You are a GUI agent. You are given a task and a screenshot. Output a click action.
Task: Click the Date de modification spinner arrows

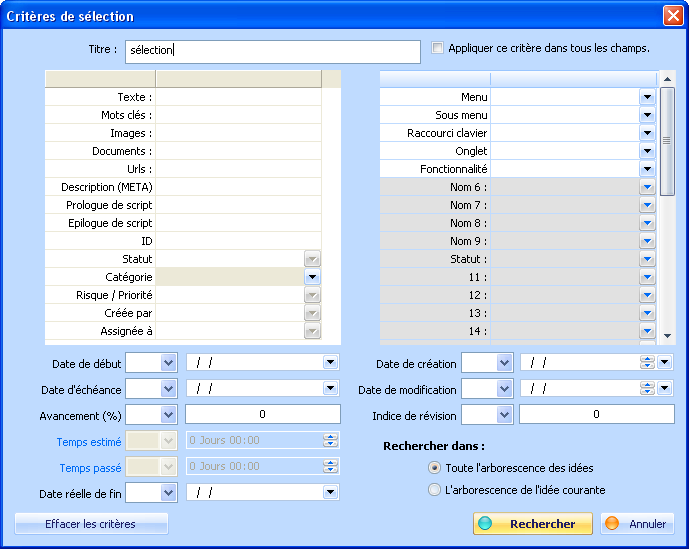click(647, 389)
